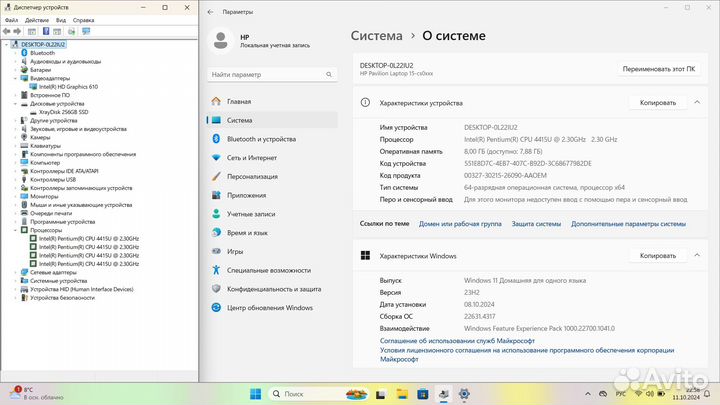Viewport: 720px width, 405px height.
Task: Click the Back arrow in Device Manager toolbar
Action: [6, 31]
